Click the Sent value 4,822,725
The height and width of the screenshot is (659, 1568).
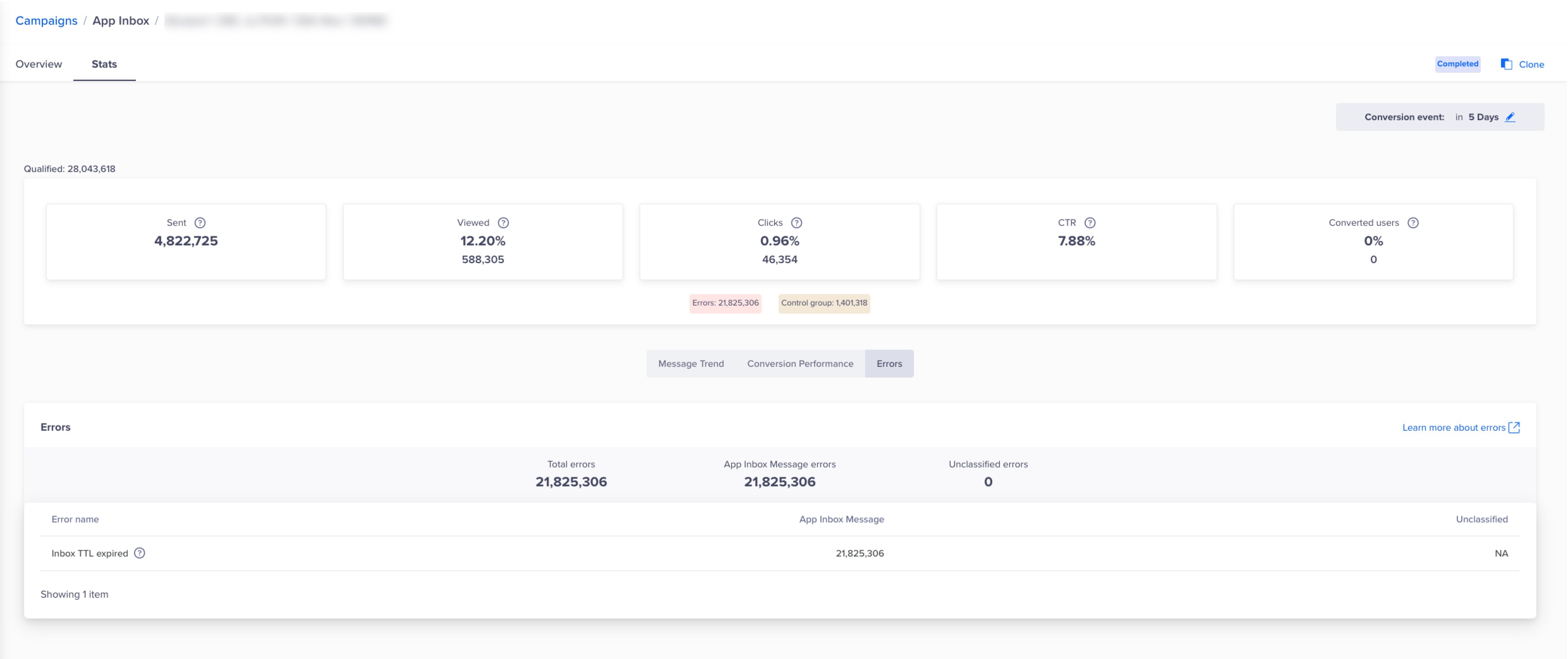pyautogui.click(x=186, y=241)
